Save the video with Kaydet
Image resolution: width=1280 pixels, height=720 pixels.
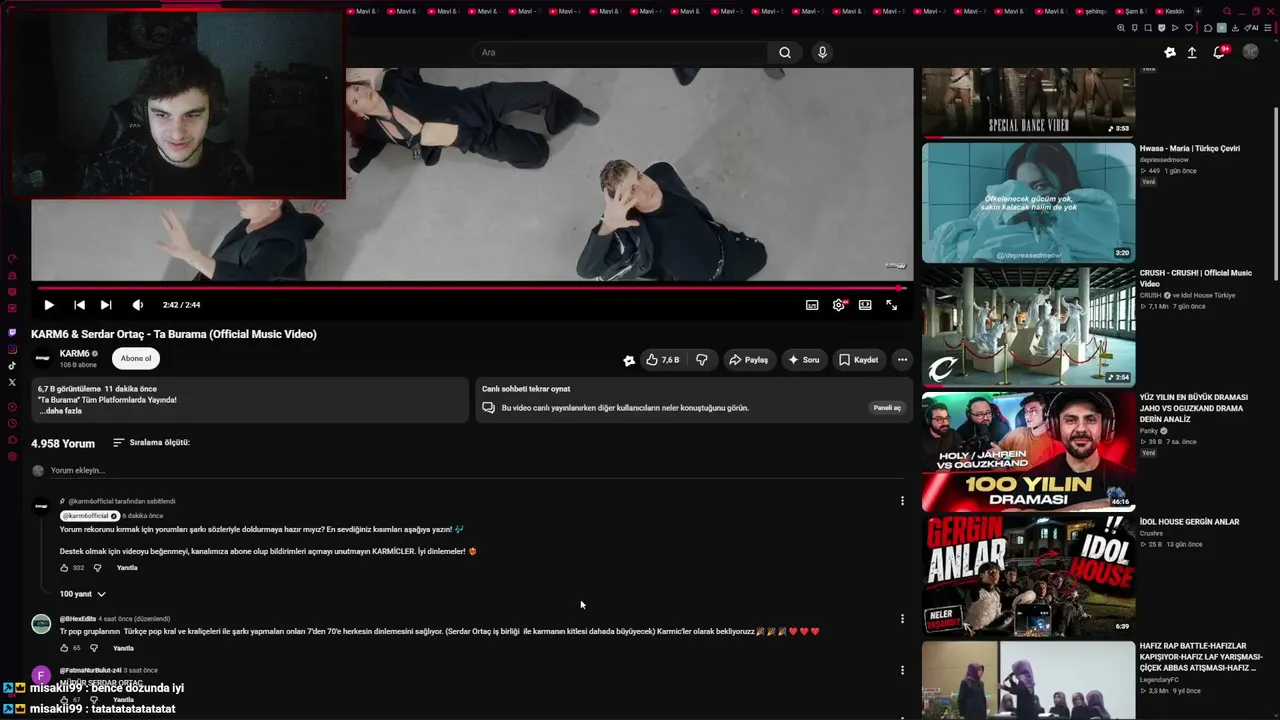tap(858, 360)
